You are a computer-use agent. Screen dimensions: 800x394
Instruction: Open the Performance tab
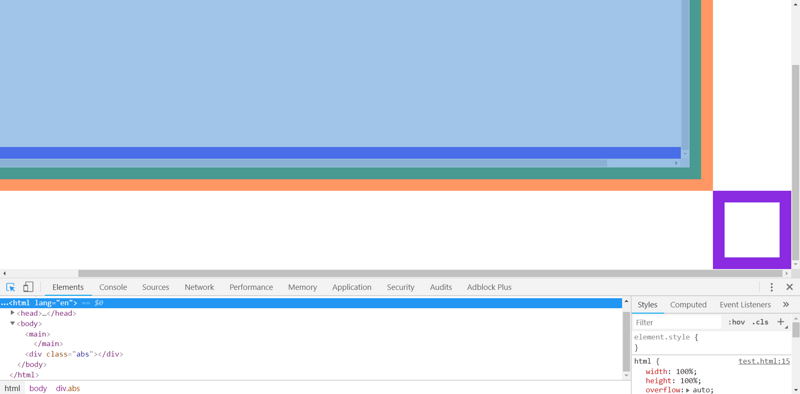[251, 287]
